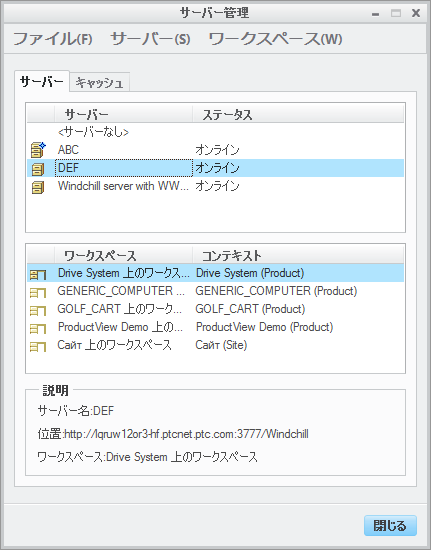Minimize the サーバー管理 window
The image size is (431, 550).
coord(376,14)
